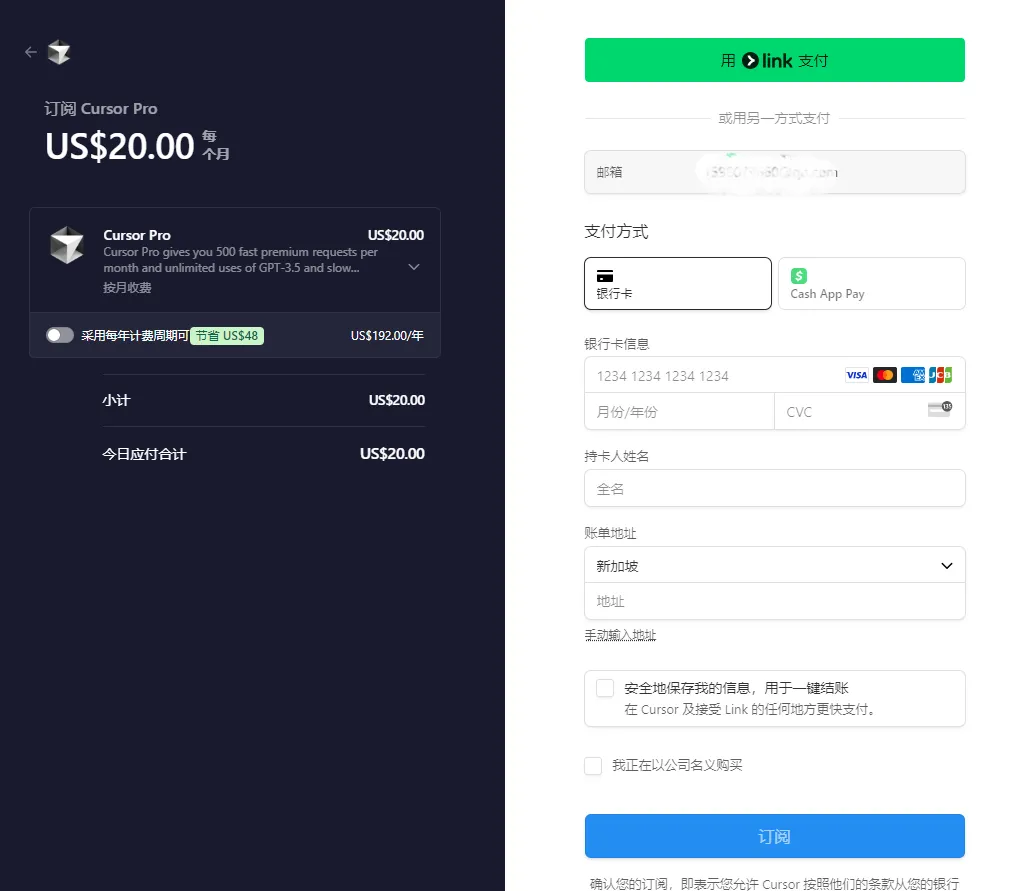Screen dimensions: 1022x891
Task: Check 我正在以公司名义购买 checkbox
Action: [x=593, y=765]
